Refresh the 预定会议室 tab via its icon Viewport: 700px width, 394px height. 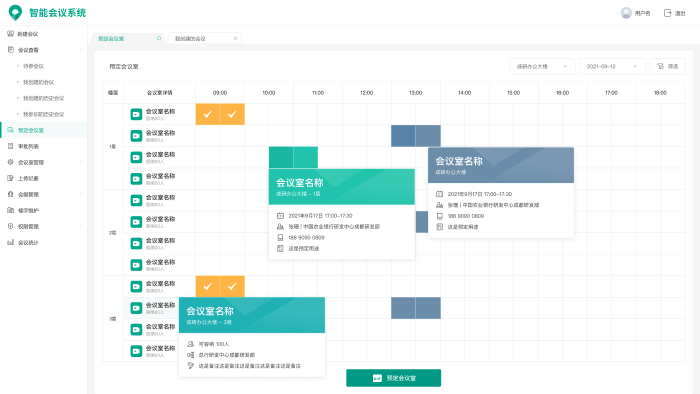(158, 38)
